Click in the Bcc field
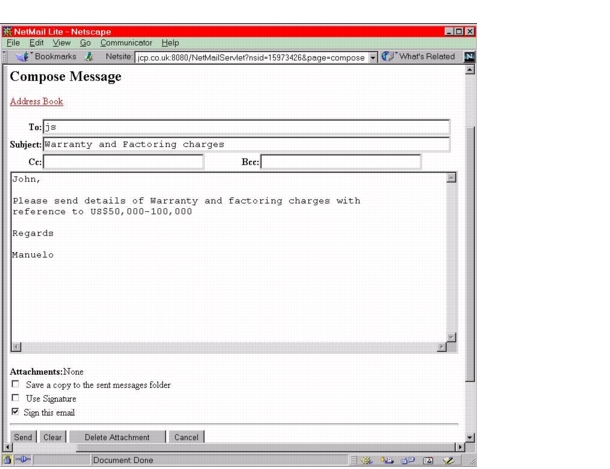610x469 pixels. 340,162
